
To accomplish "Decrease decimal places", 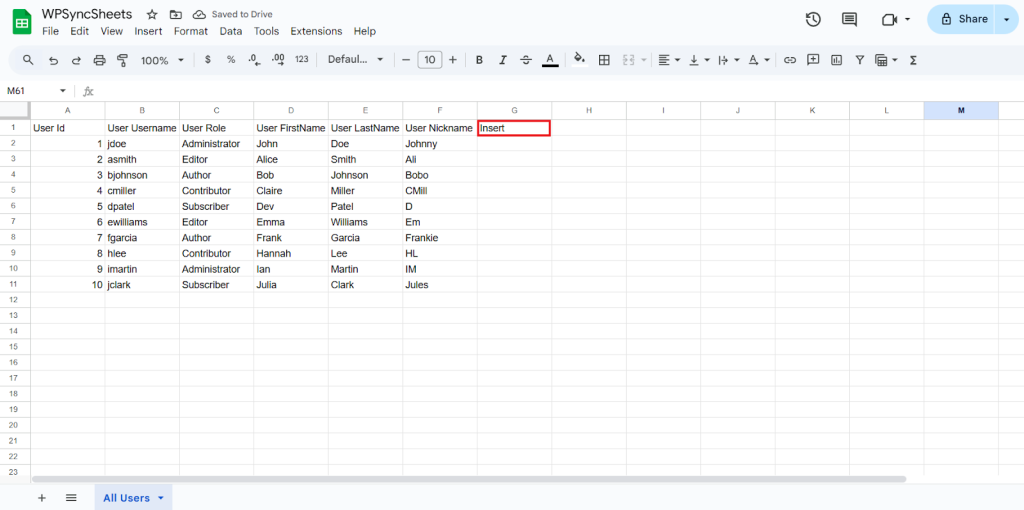I will coord(255,60).
